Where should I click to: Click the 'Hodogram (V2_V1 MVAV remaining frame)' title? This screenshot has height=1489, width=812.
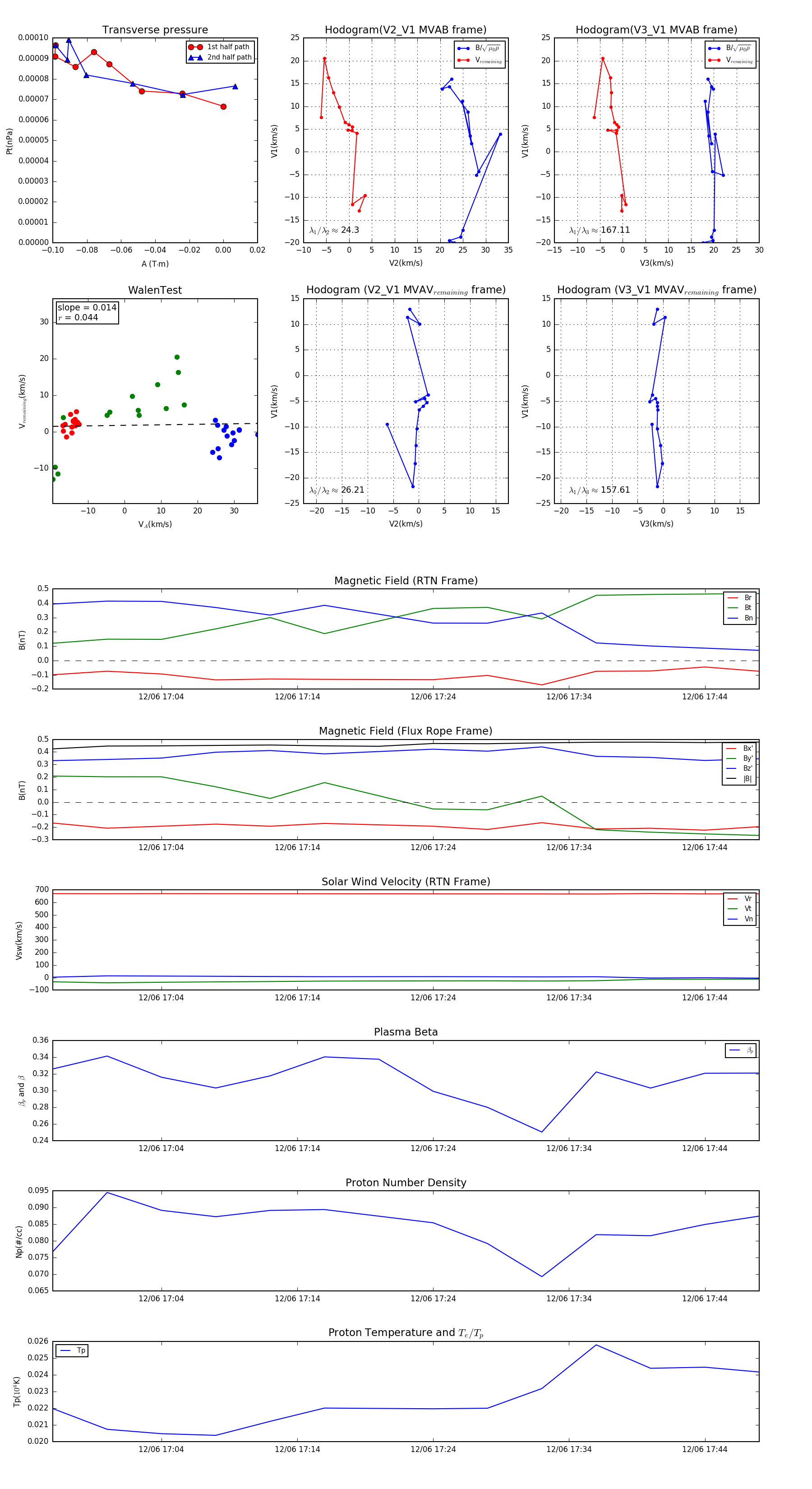pos(406,290)
